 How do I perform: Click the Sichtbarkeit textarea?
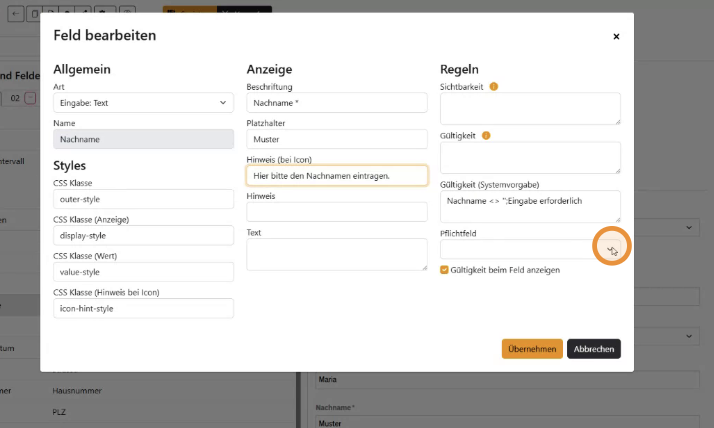[530, 108]
